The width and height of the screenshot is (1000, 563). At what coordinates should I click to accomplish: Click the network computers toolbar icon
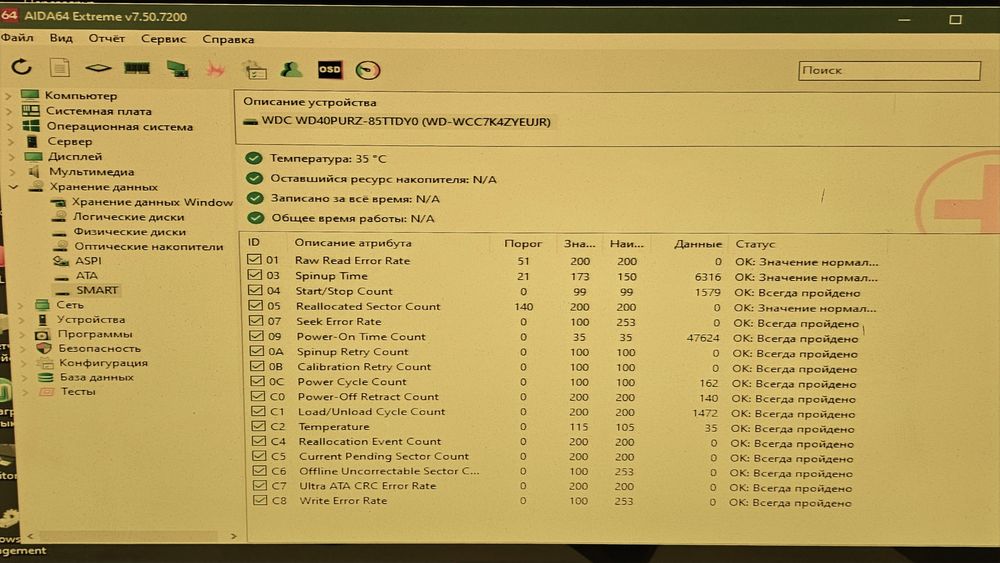pyautogui.click(x=177, y=68)
